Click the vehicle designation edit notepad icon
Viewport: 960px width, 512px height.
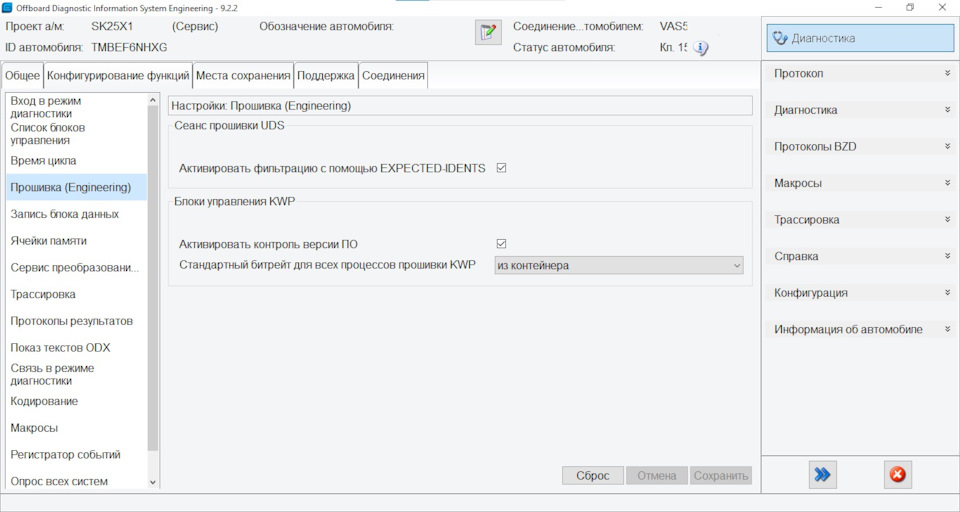(488, 32)
